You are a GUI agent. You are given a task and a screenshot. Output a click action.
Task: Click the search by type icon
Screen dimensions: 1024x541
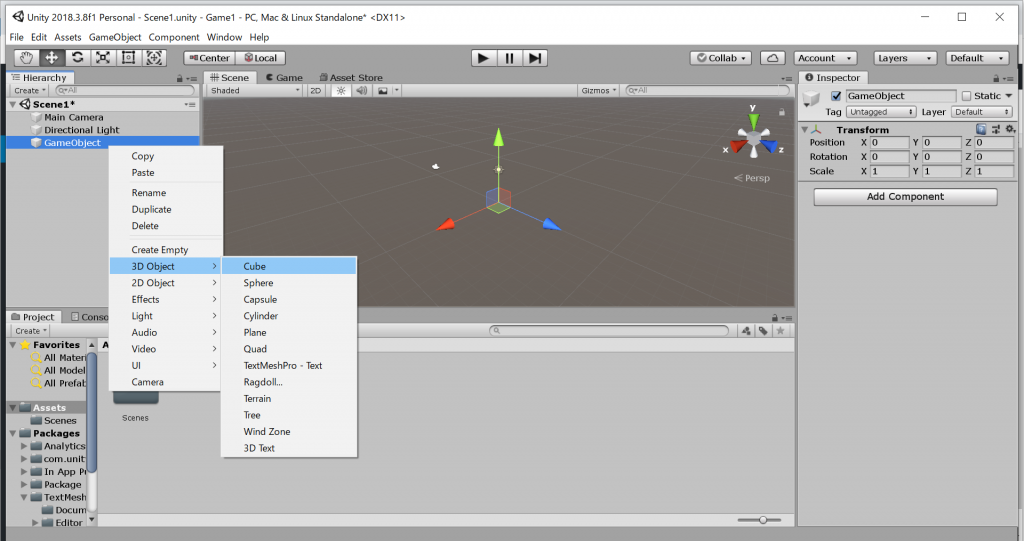(x=746, y=331)
